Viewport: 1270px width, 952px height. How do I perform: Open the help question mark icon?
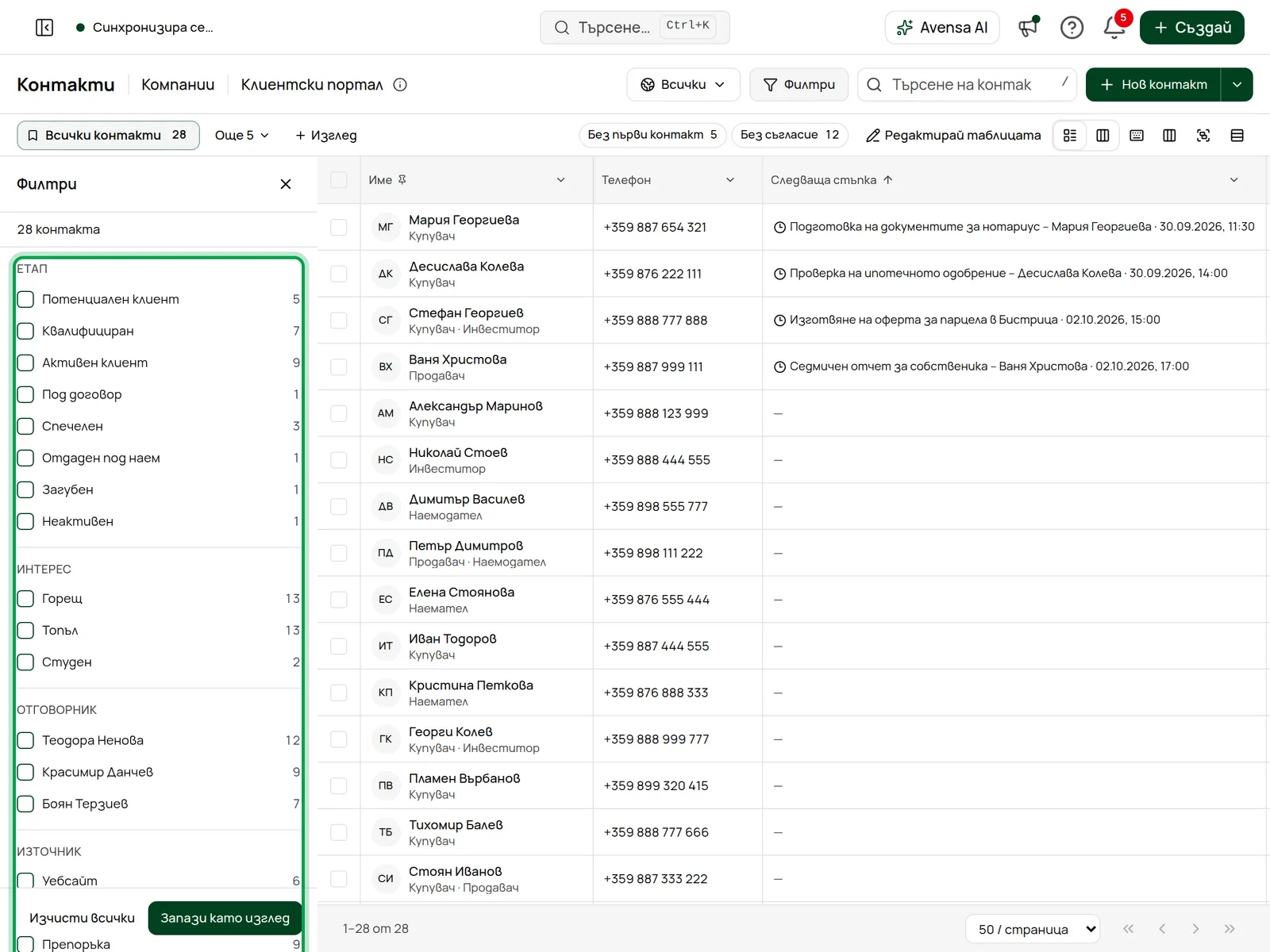pyautogui.click(x=1072, y=28)
